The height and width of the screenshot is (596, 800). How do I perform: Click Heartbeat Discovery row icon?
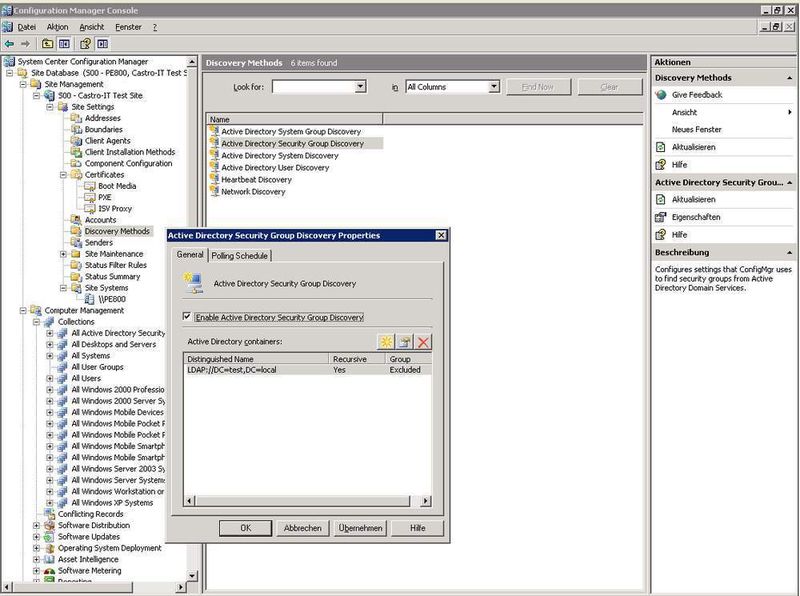point(214,179)
